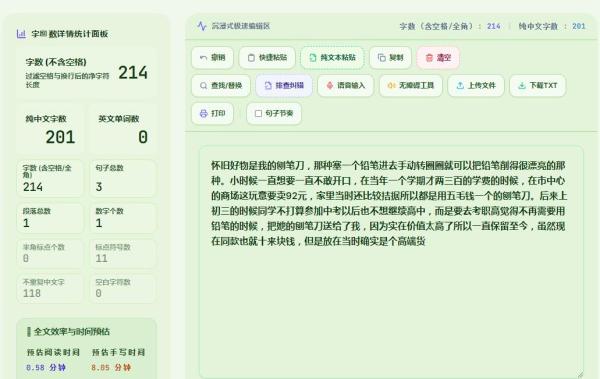The width and height of the screenshot is (600, 379).
Task: Click the 英文单词数 card showing 0
Action: [x=123, y=129]
